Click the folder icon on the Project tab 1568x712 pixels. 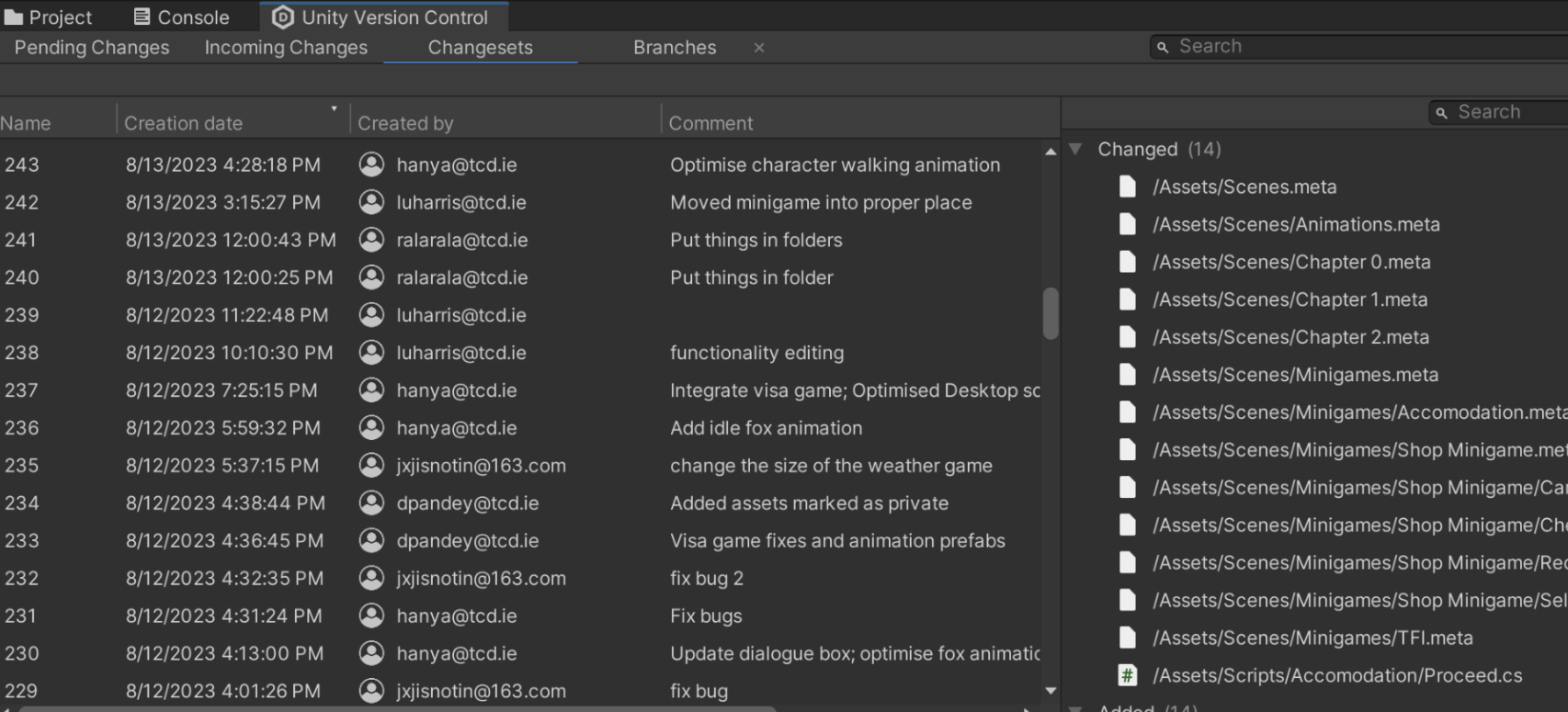point(14,17)
